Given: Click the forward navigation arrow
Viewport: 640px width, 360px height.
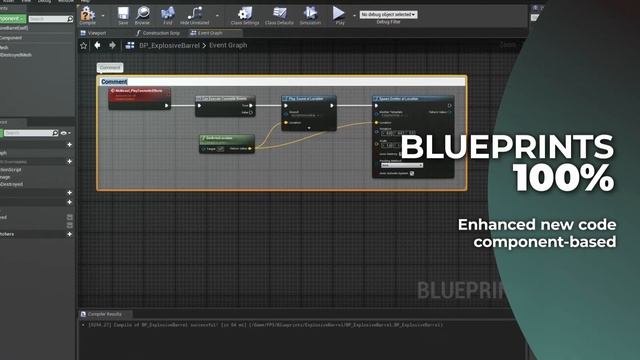Looking at the screenshot, I should [112, 45].
